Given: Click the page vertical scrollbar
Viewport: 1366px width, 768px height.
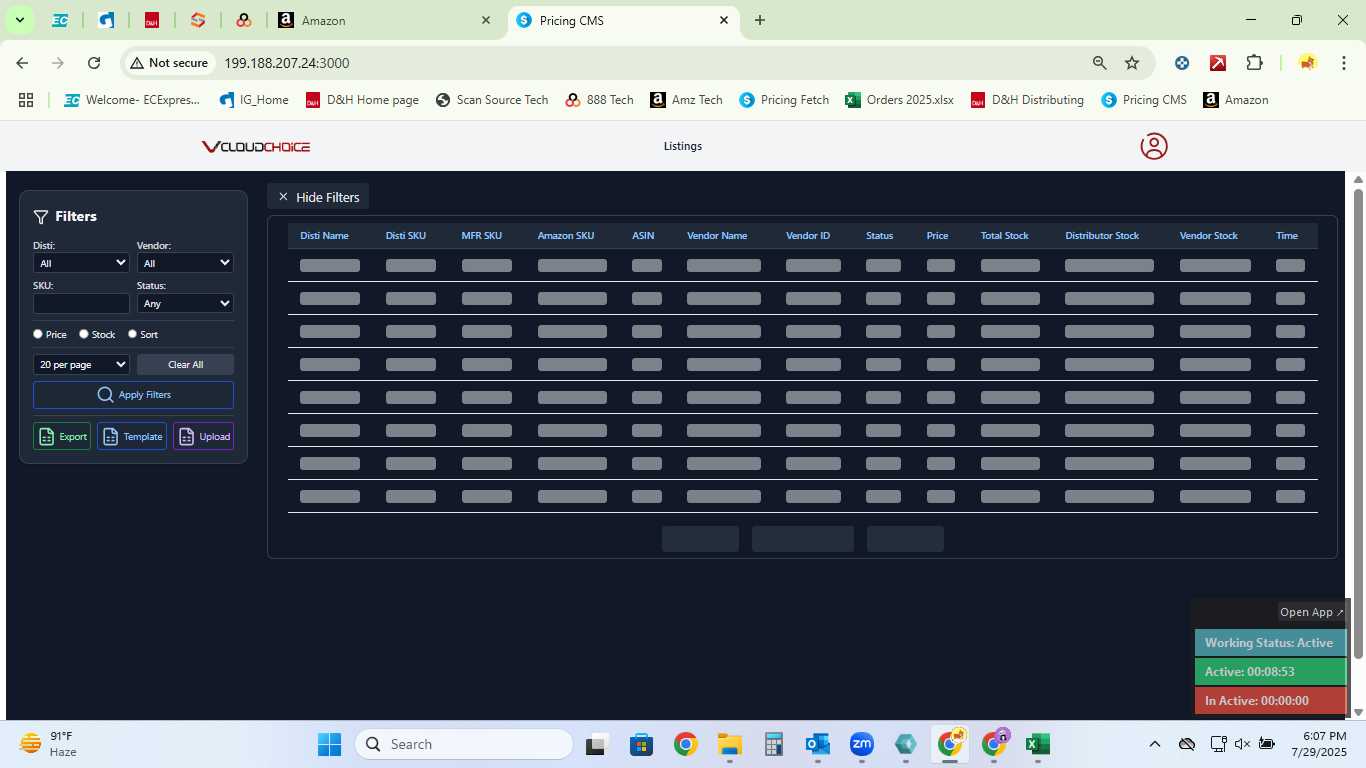Looking at the screenshot, I should point(1358,423).
